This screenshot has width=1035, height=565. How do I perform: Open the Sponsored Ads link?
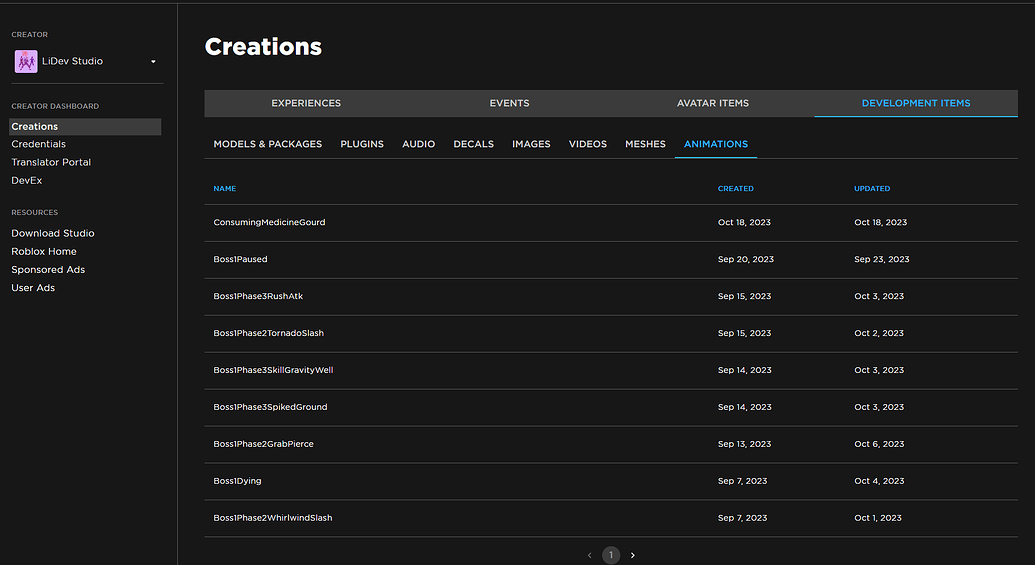[48, 269]
